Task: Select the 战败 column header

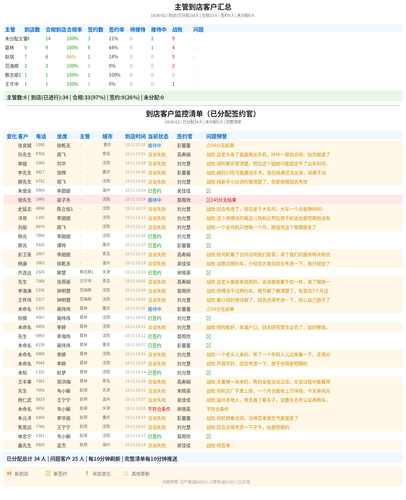Action: pos(177,30)
